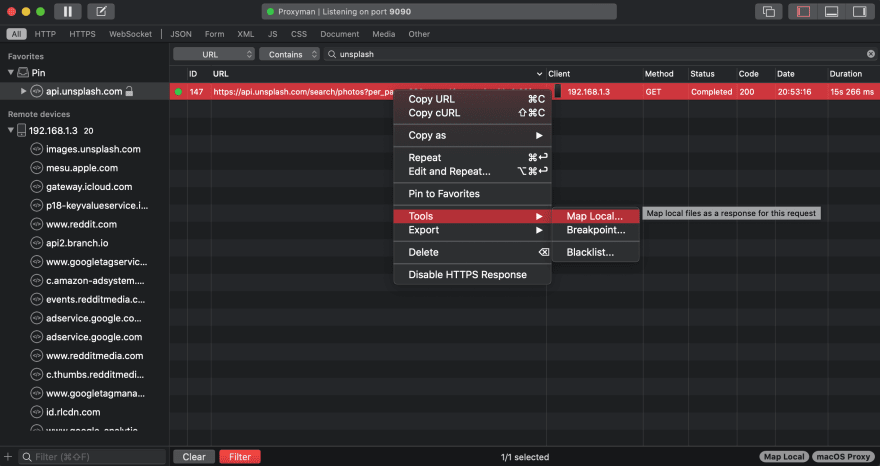Select mesu.apple.com in the sidebar

(82, 168)
